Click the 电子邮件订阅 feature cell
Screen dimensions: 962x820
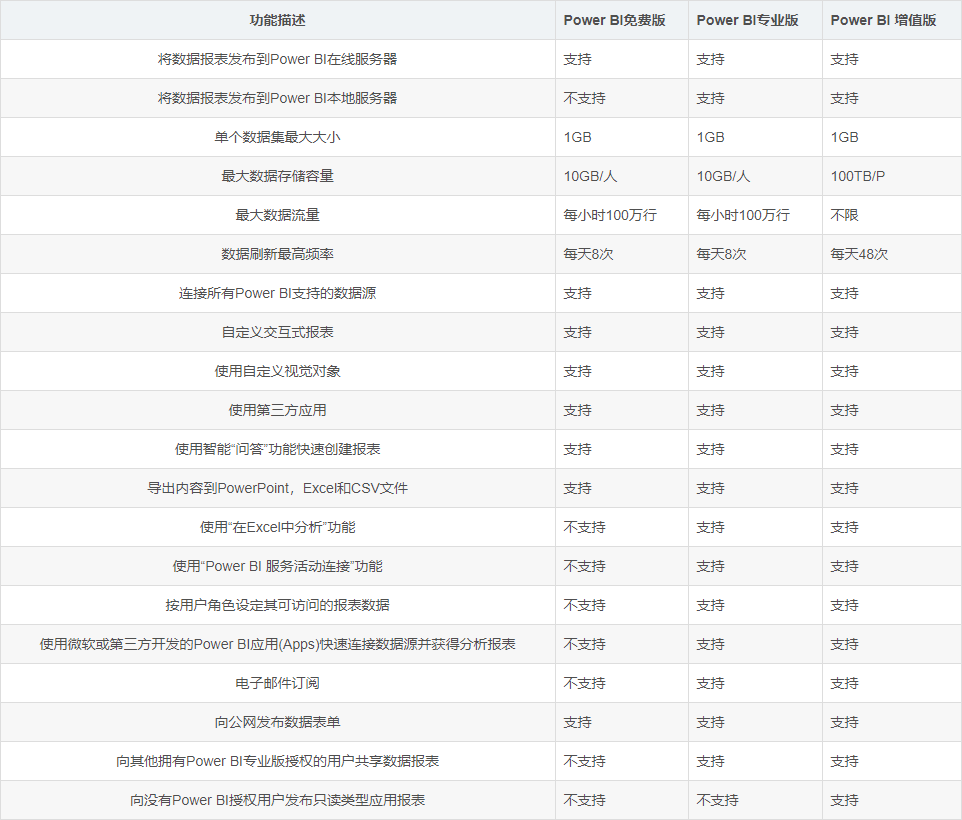coord(277,683)
